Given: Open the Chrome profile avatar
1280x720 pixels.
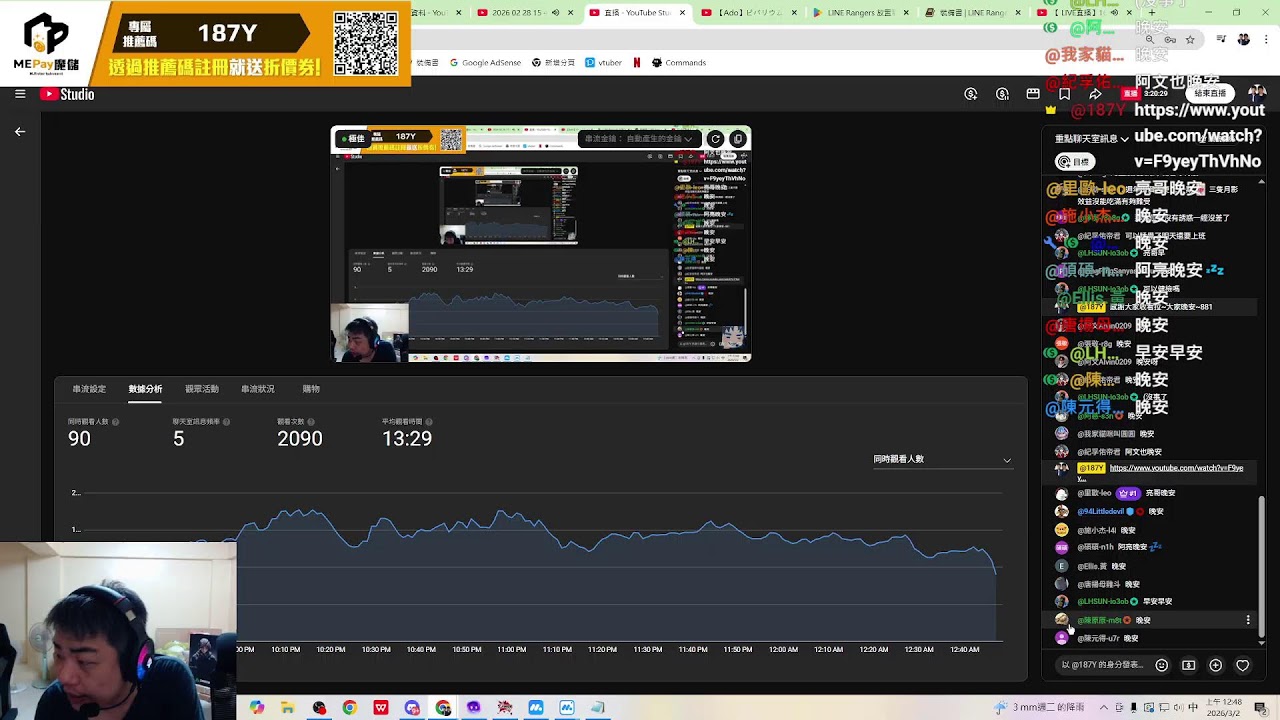Looking at the screenshot, I should [1244, 39].
